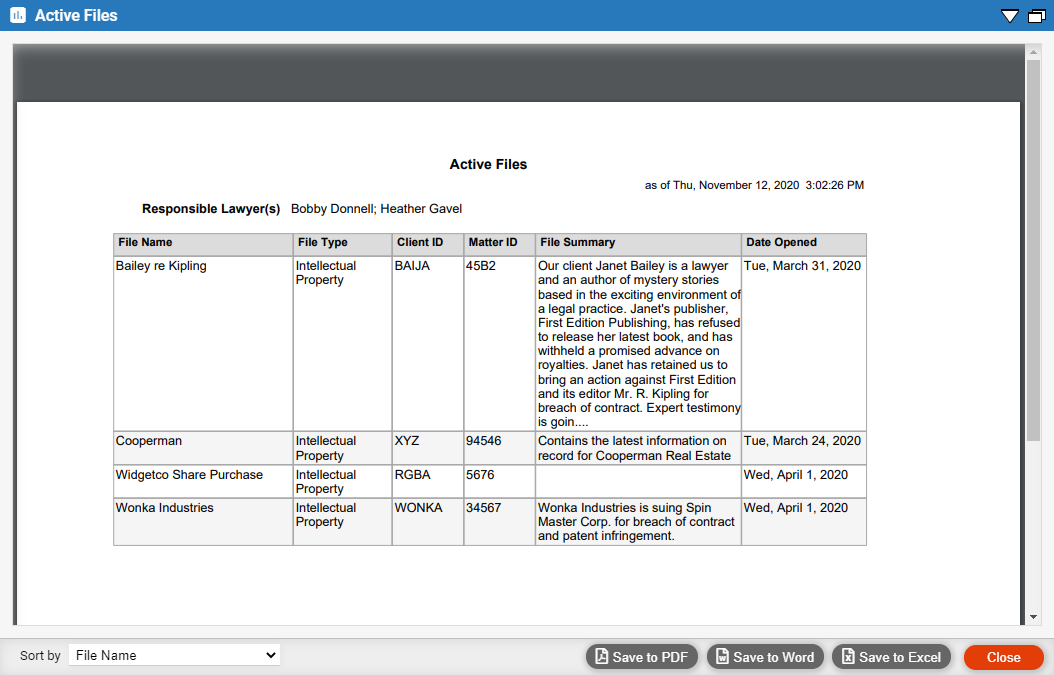Click date Tue, March 24, 2020
The width and height of the screenshot is (1054, 675).
point(802,441)
